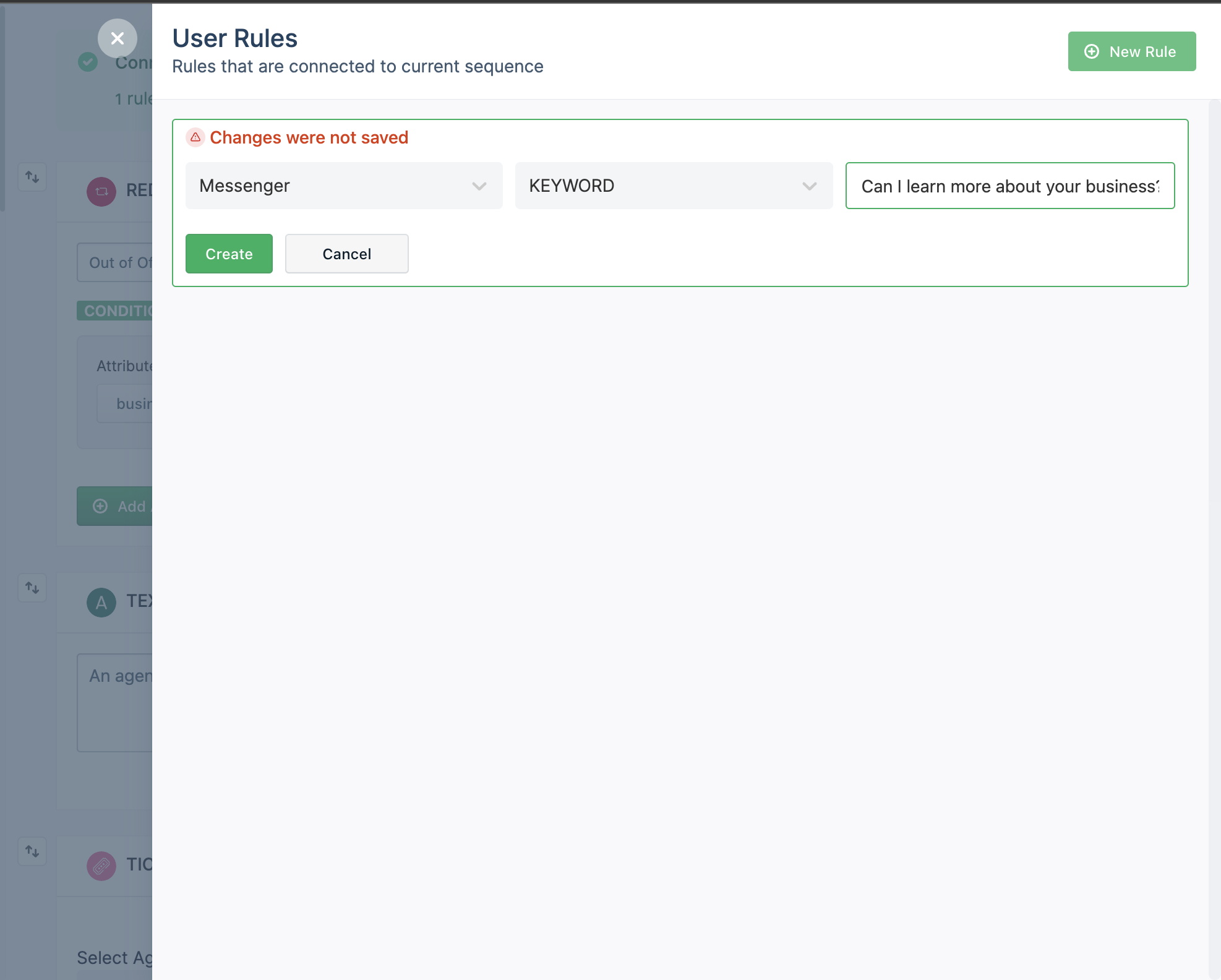Click the reorder arrows beside the text block
This screenshot has width=1221, height=980.
(x=32, y=588)
